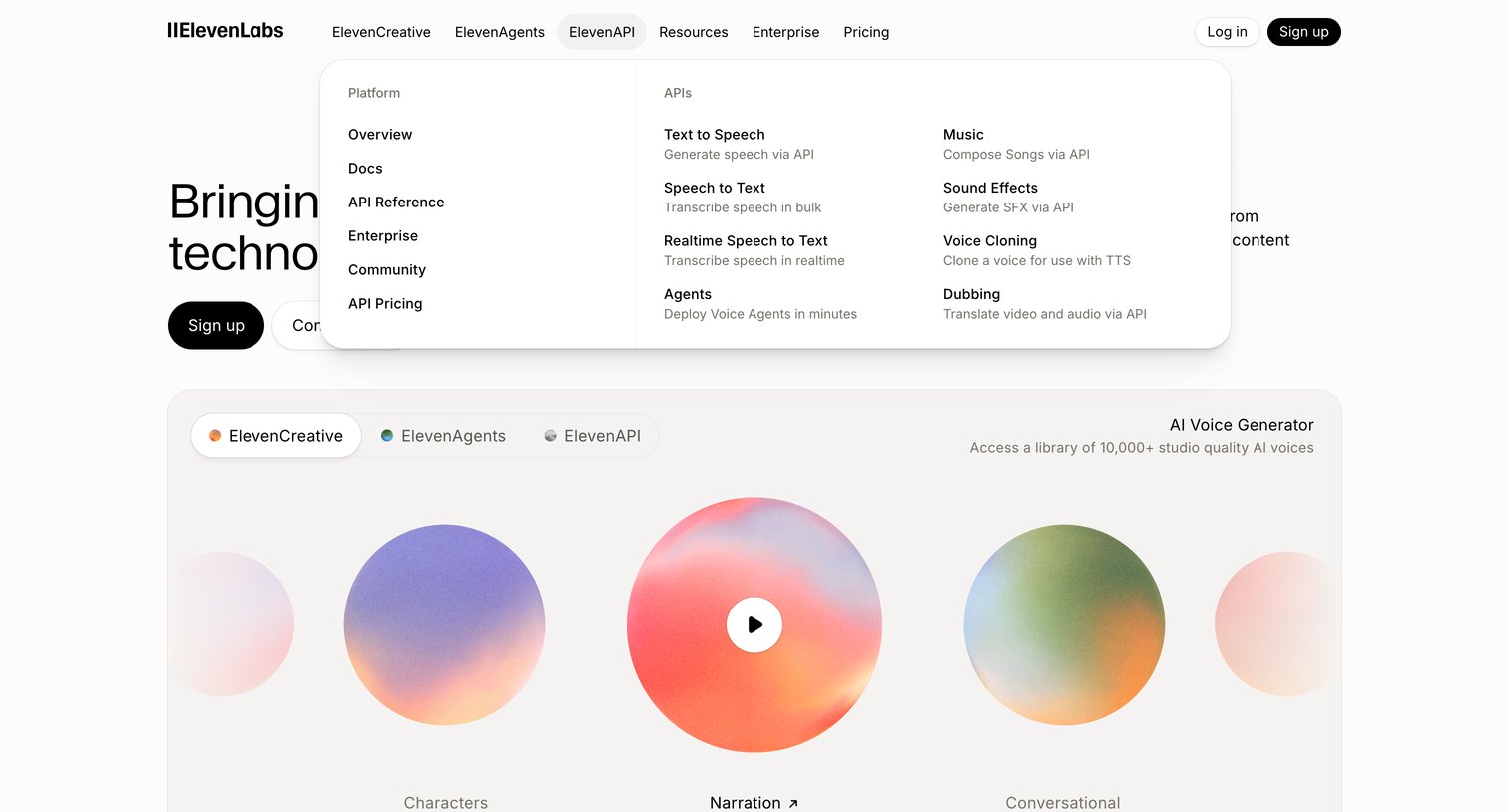1509x812 pixels.
Task: Click the ElevenAgents green dot icon
Action: click(387, 436)
